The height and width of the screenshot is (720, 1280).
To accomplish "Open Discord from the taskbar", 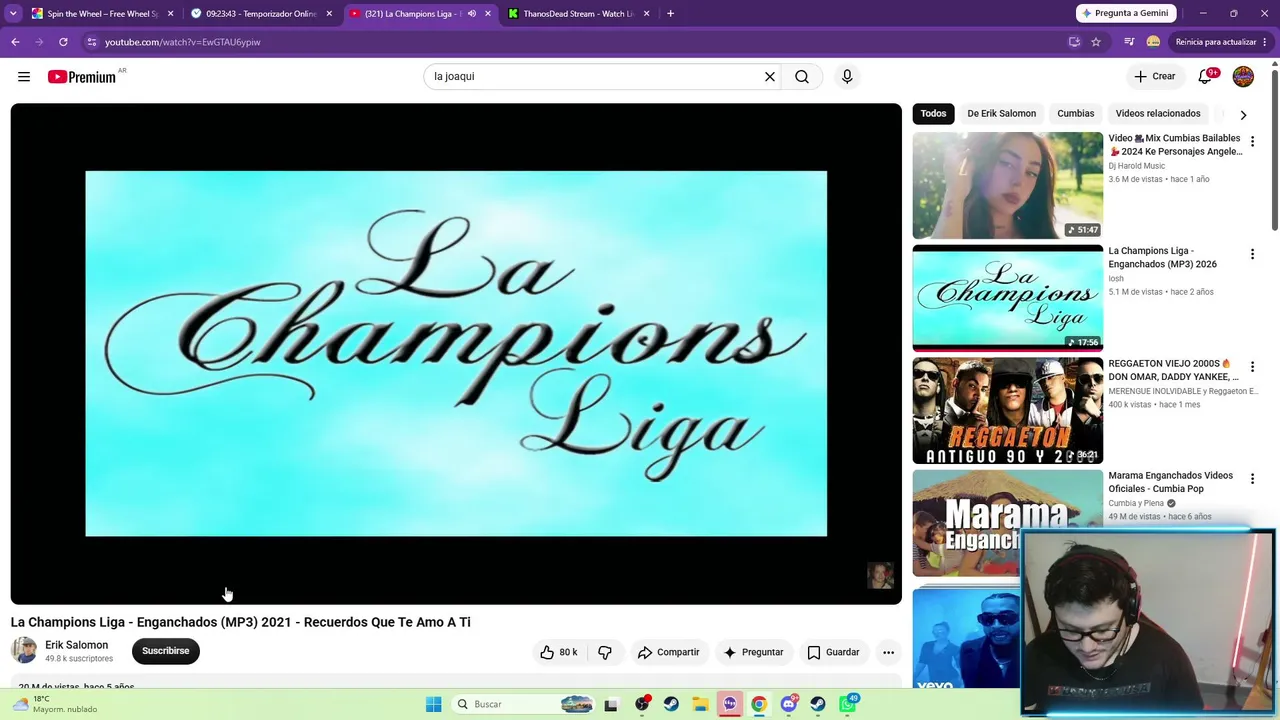I will pyautogui.click(x=789, y=704).
